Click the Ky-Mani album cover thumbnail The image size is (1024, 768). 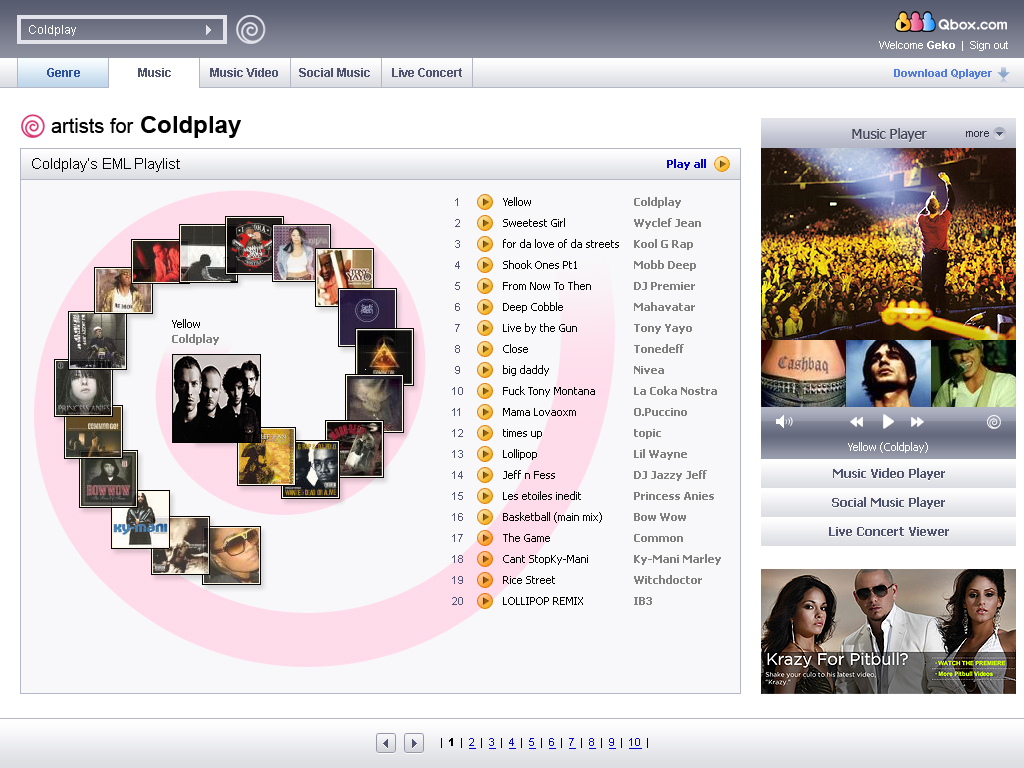click(140, 519)
